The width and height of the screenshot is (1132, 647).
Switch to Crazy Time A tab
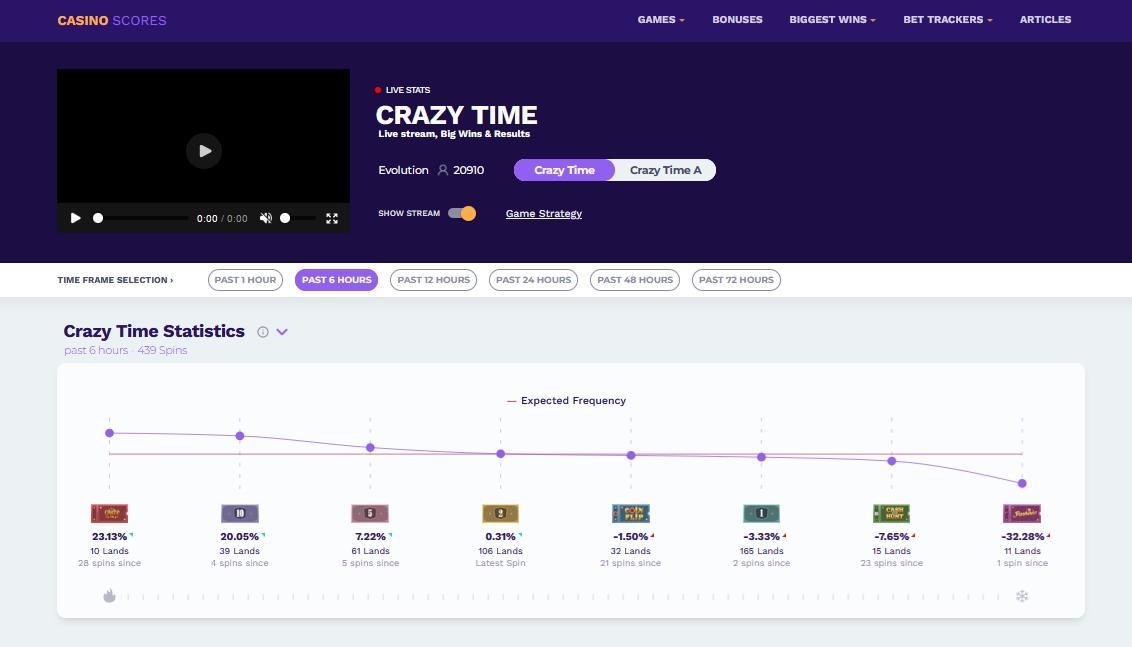point(666,170)
